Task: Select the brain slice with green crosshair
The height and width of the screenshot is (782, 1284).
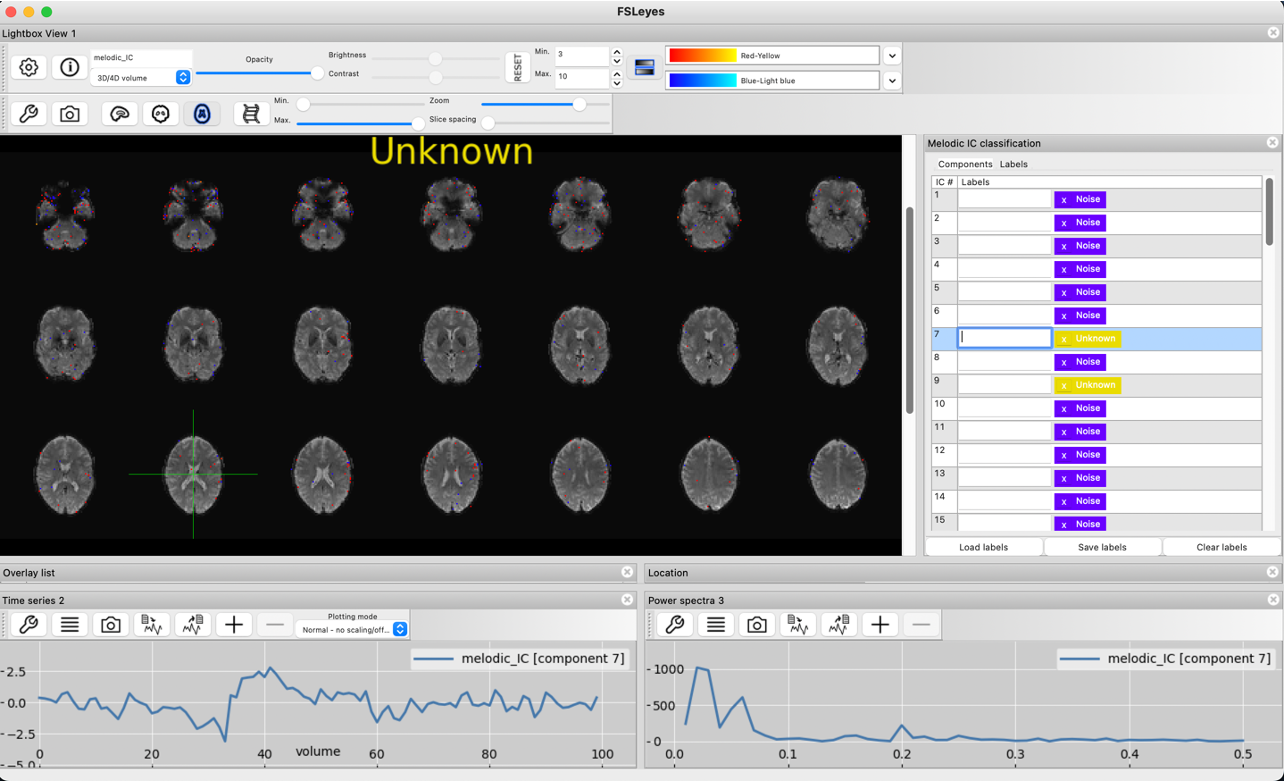Action: pyautogui.click(x=193, y=474)
